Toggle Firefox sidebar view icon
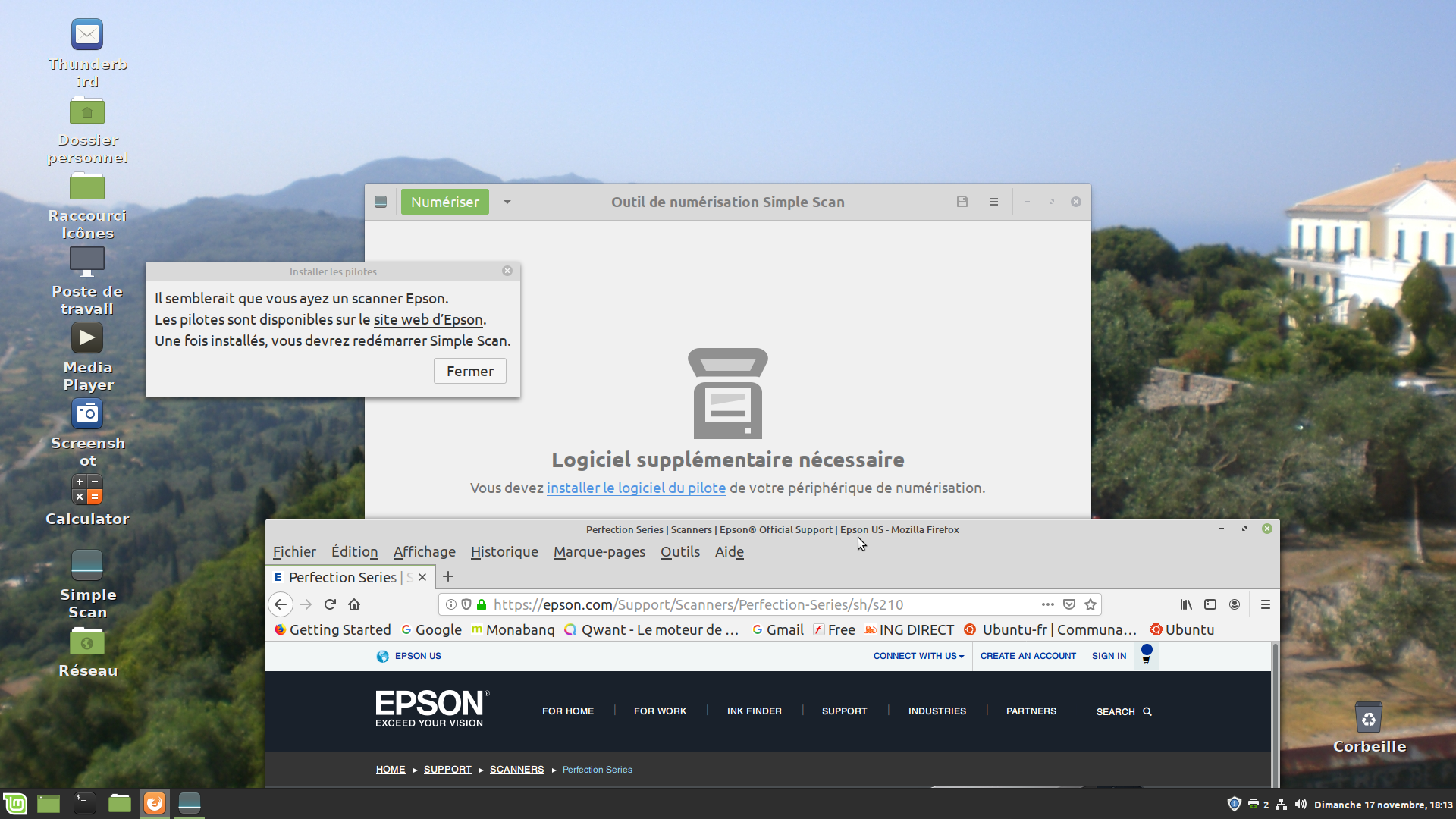This screenshot has height=819, width=1456. click(1210, 604)
